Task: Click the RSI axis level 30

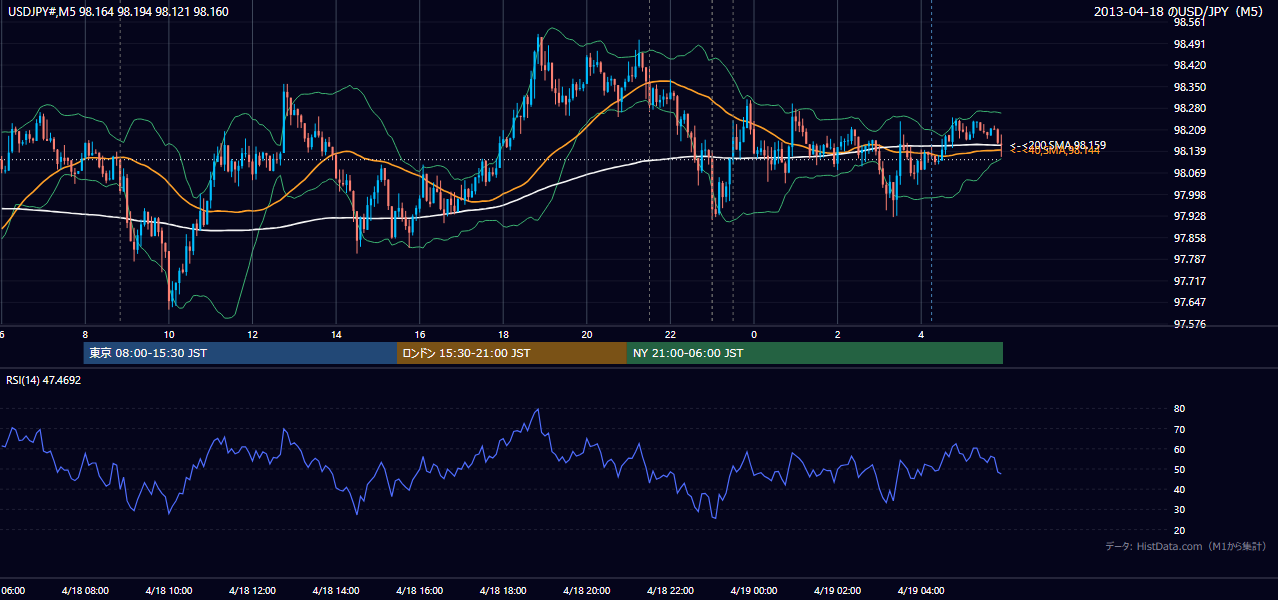Action: [x=1179, y=510]
